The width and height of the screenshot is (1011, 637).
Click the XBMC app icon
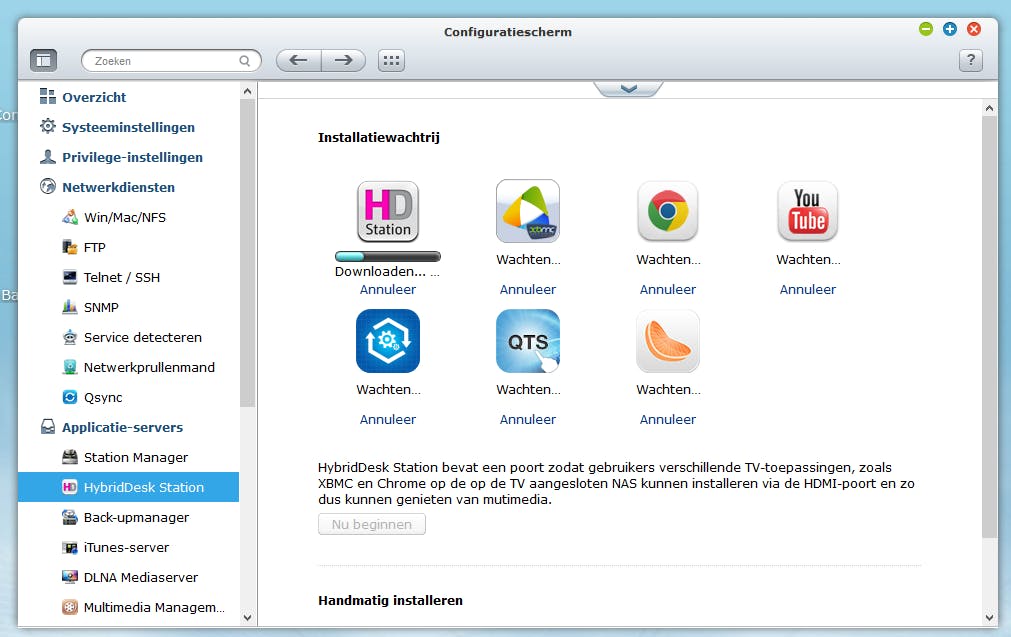click(x=527, y=211)
